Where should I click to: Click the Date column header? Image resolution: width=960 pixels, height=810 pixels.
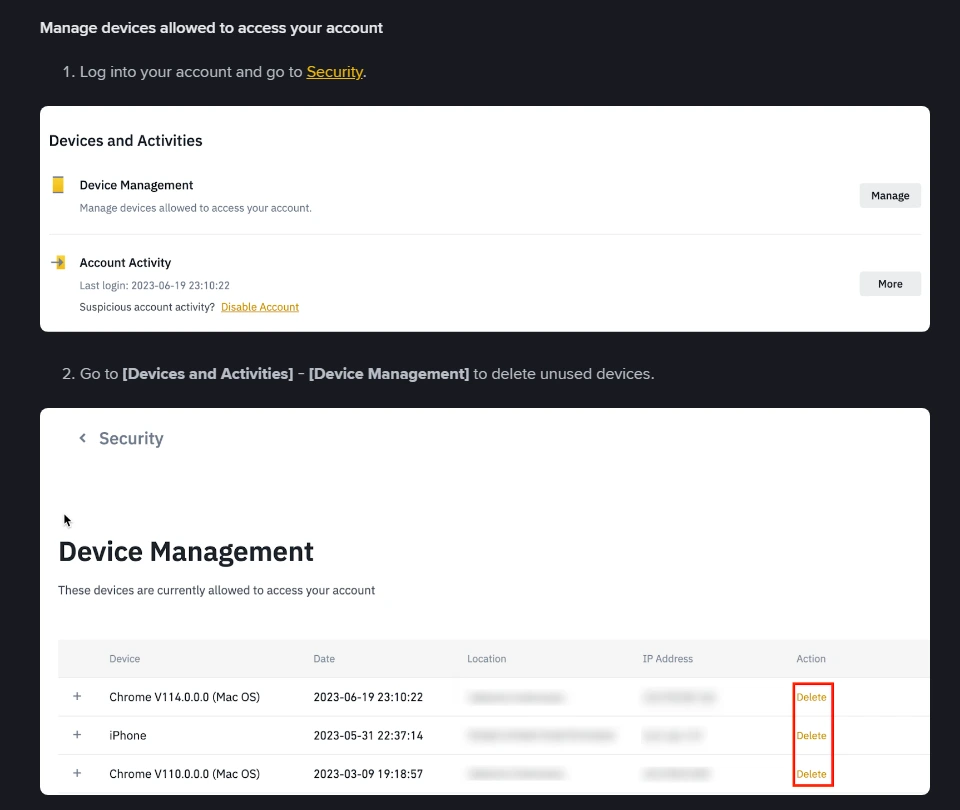(324, 659)
